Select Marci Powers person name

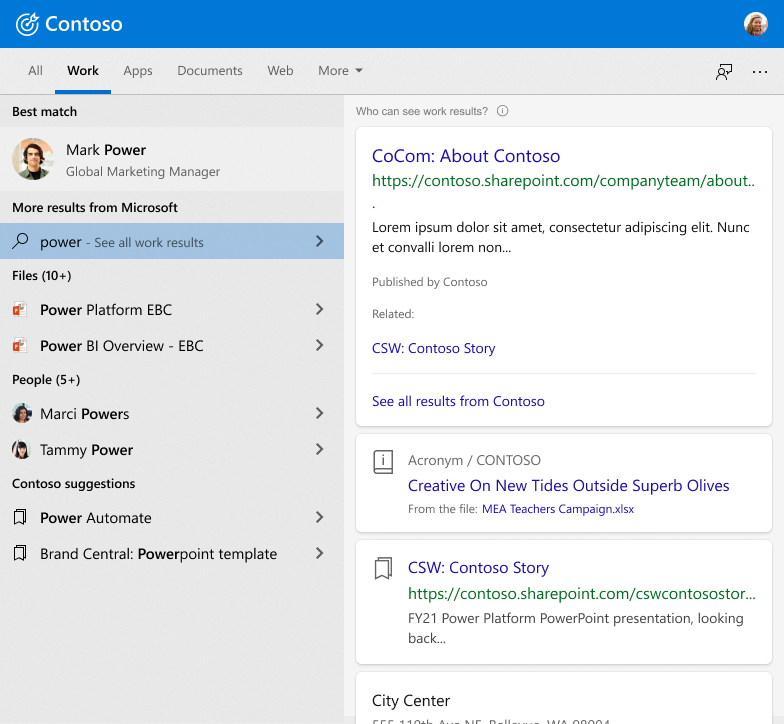tap(84, 414)
